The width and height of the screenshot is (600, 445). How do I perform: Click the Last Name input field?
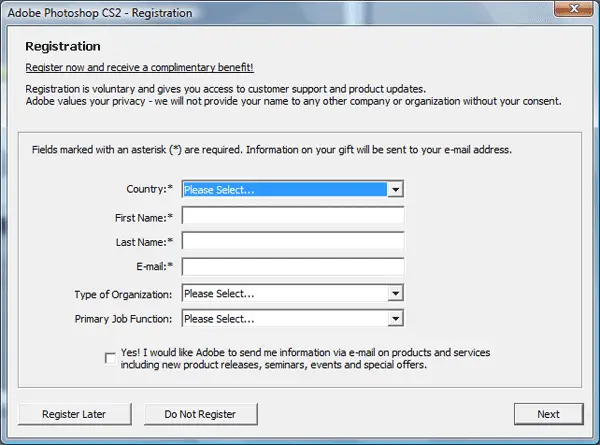pyautogui.click(x=293, y=241)
